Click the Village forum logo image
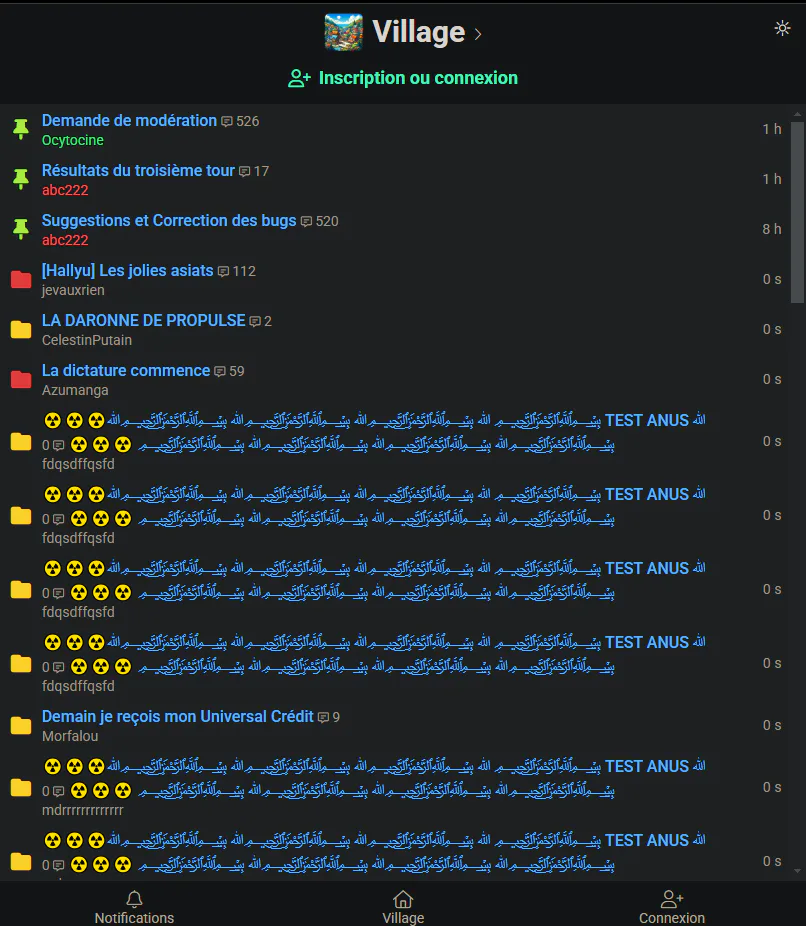Viewport: 806px width, 926px height. (x=344, y=32)
